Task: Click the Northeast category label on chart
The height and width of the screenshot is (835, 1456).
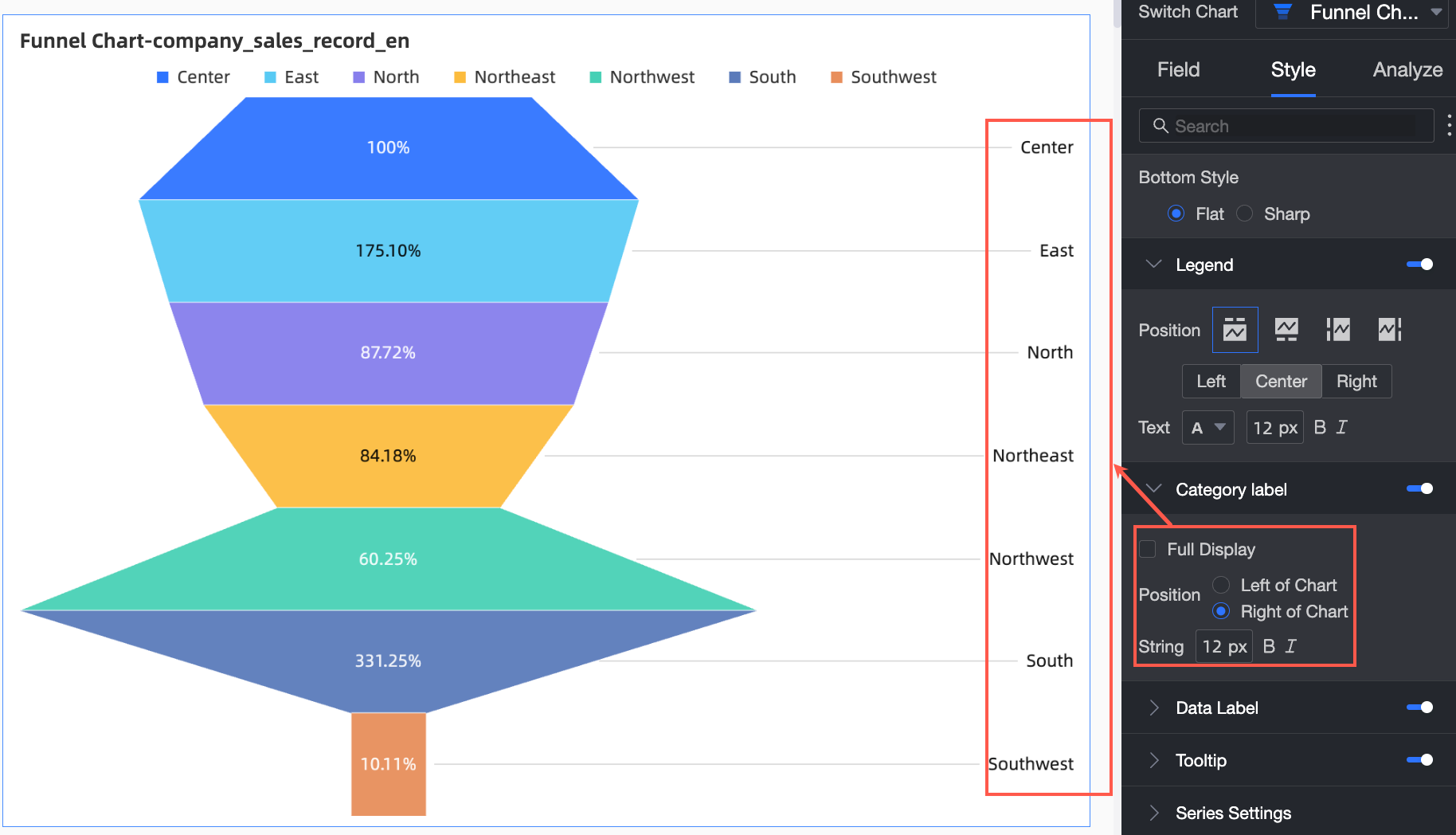Action: (1033, 456)
